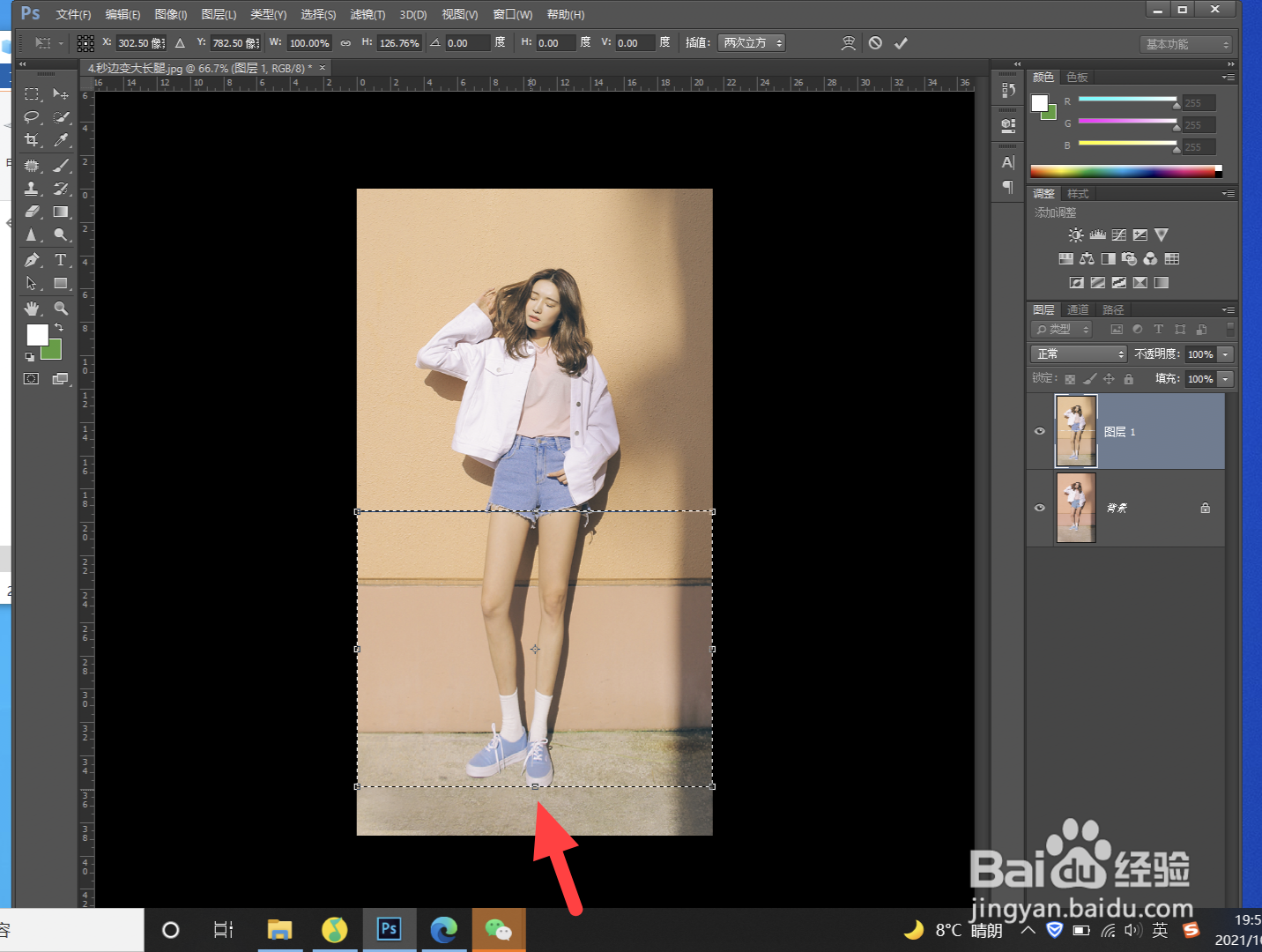Select the Hand tool
Image resolution: width=1262 pixels, height=952 pixels.
click(x=32, y=309)
